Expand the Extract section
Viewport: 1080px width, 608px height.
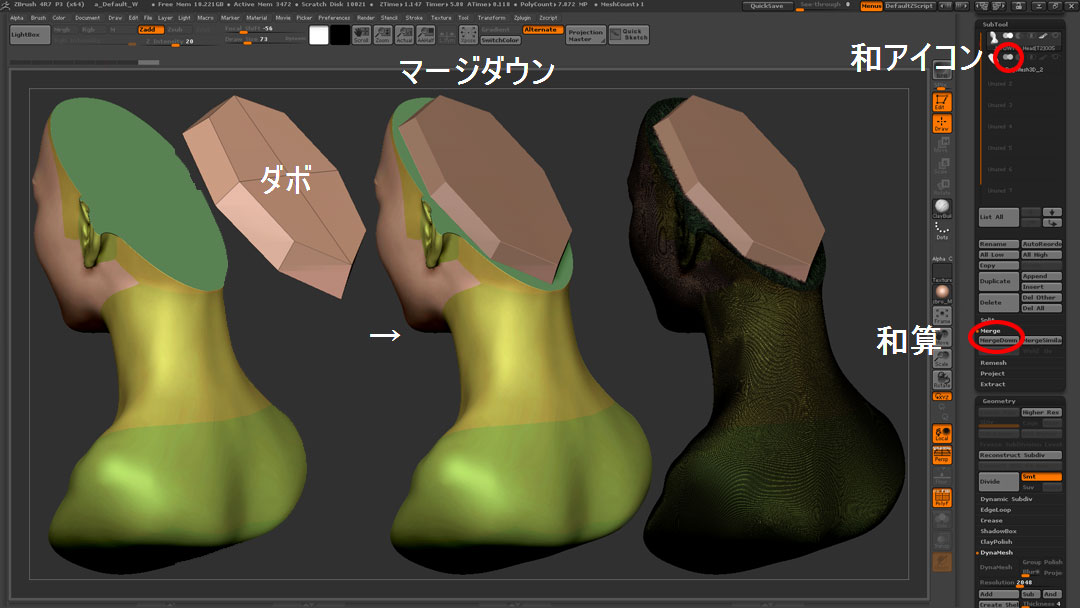point(993,384)
